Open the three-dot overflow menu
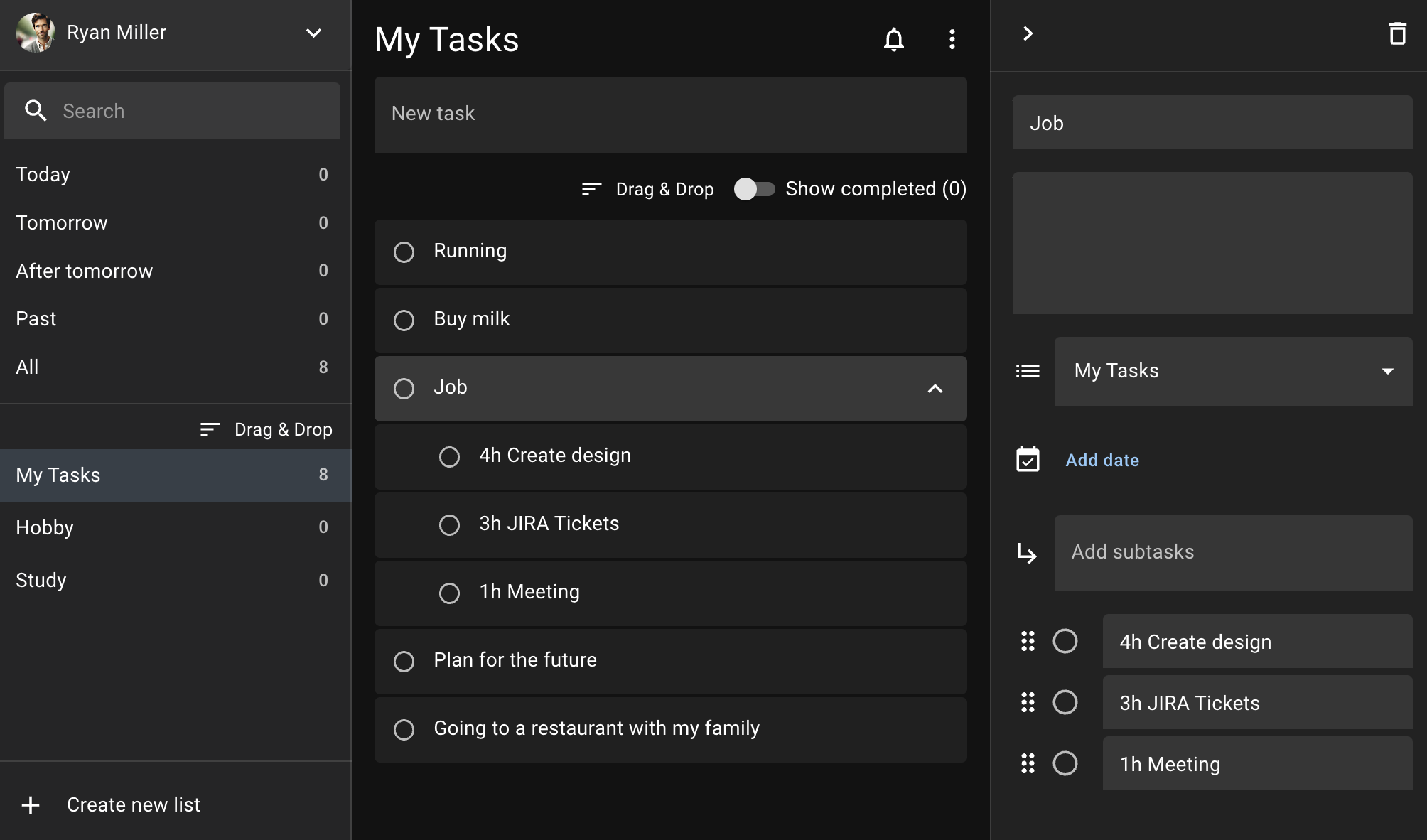 pos(952,40)
